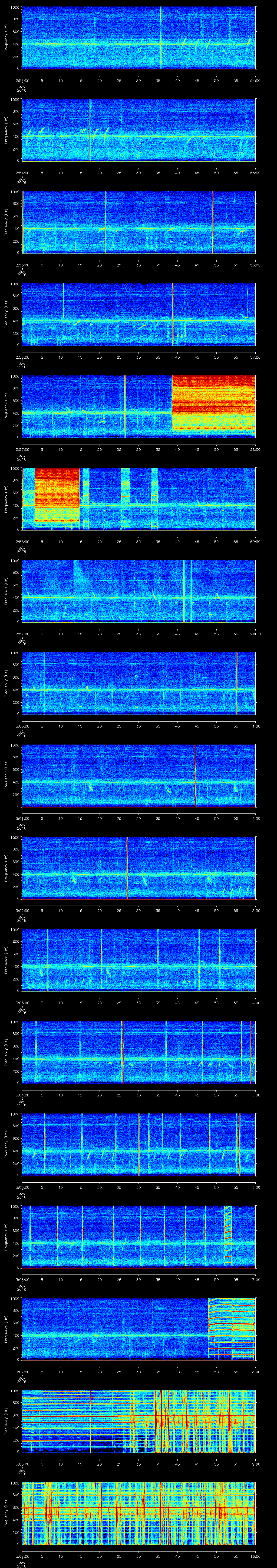Click the '2:55:00' time label
Image resolution: width=277 pixels, height=1568 pixels.
coord(22,265)
